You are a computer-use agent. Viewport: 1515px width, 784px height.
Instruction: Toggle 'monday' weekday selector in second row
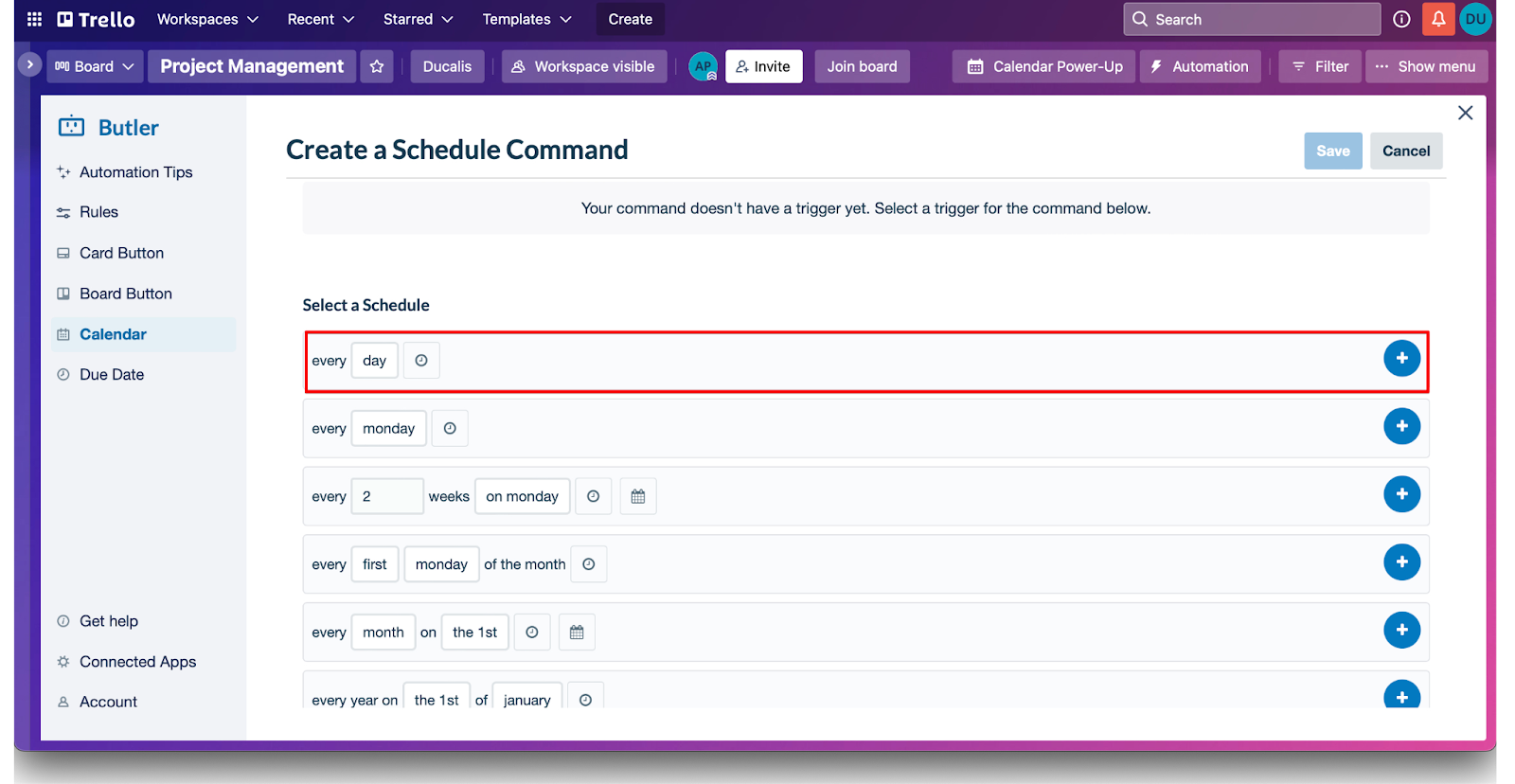coord(388,429)
